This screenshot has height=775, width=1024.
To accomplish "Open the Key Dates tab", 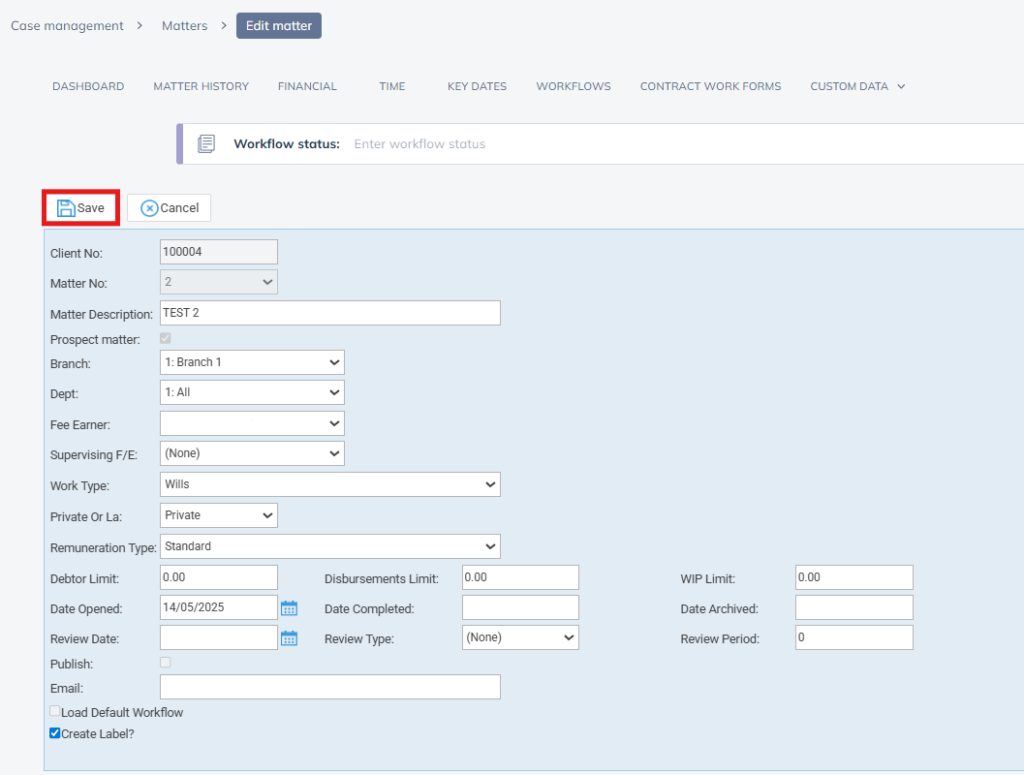I will click(477, 86).
